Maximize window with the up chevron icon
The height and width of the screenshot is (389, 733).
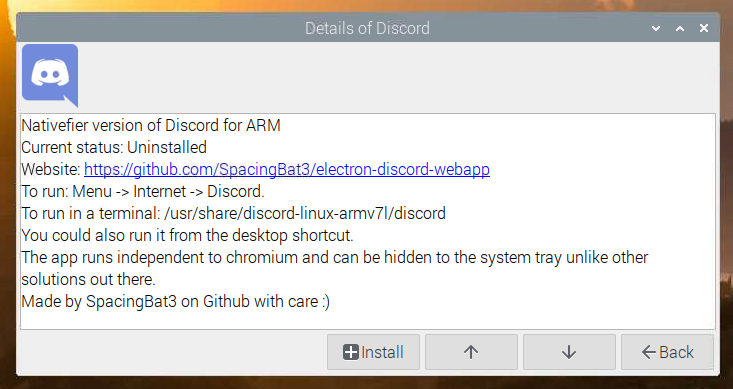(680, 29)
